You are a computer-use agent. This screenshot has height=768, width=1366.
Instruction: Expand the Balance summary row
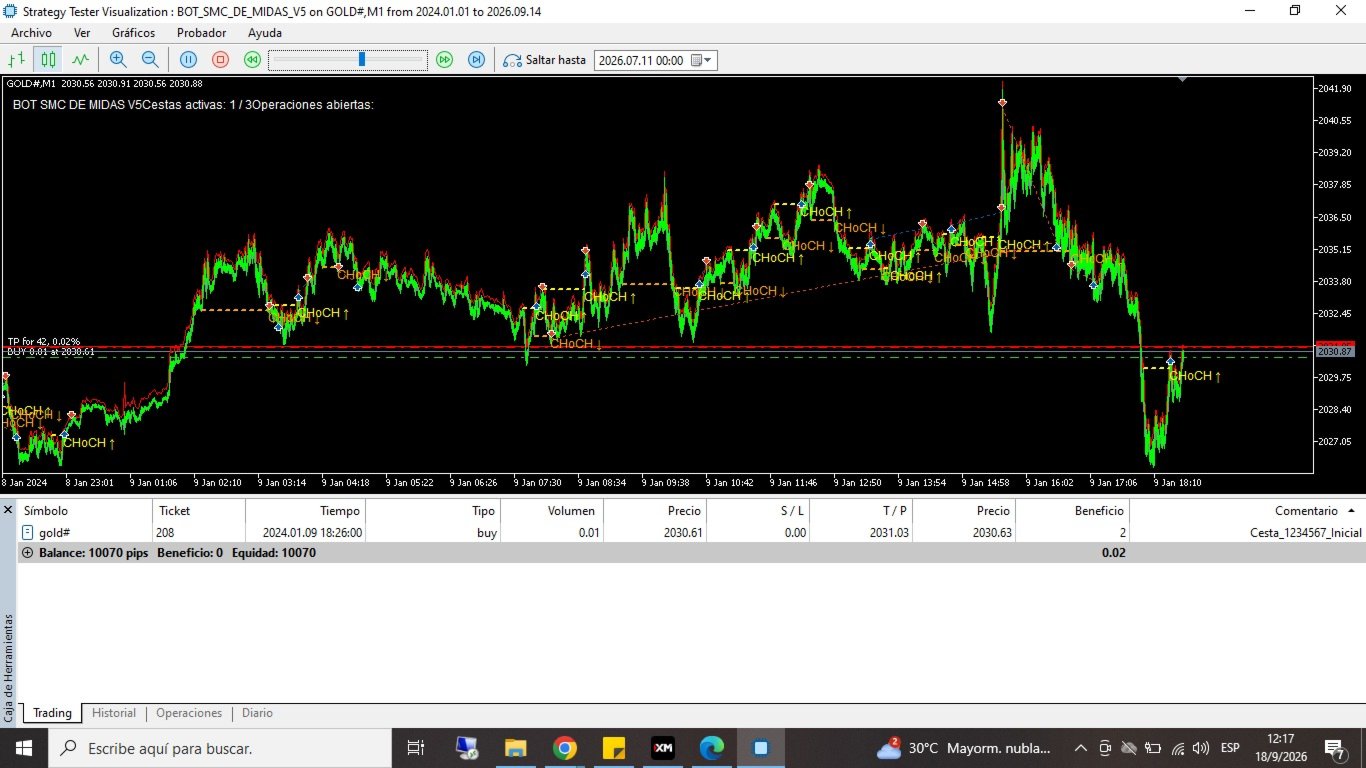point(27,552)
